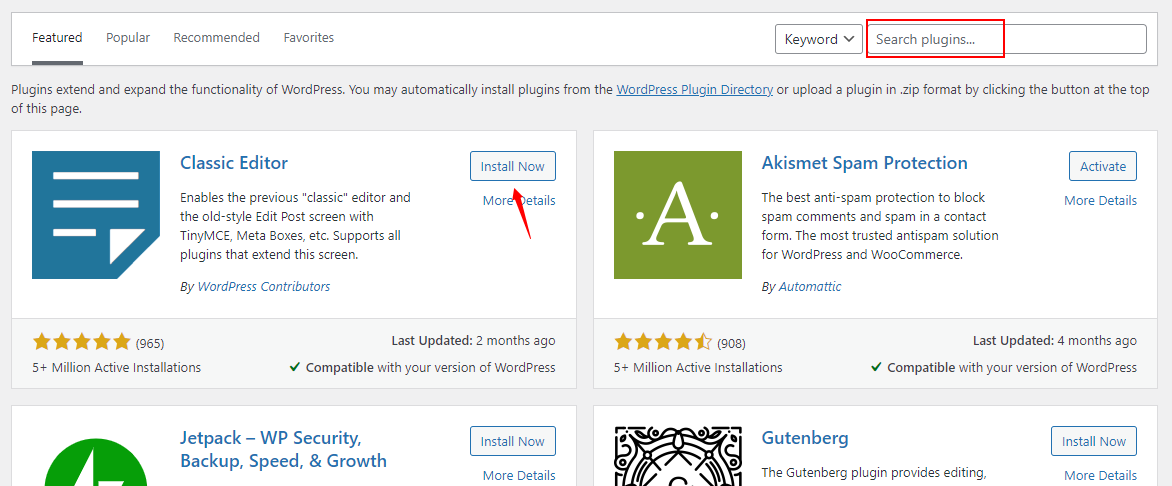Click Akismet's "5+ Million Active Installations" text

(x=698, y=367)
